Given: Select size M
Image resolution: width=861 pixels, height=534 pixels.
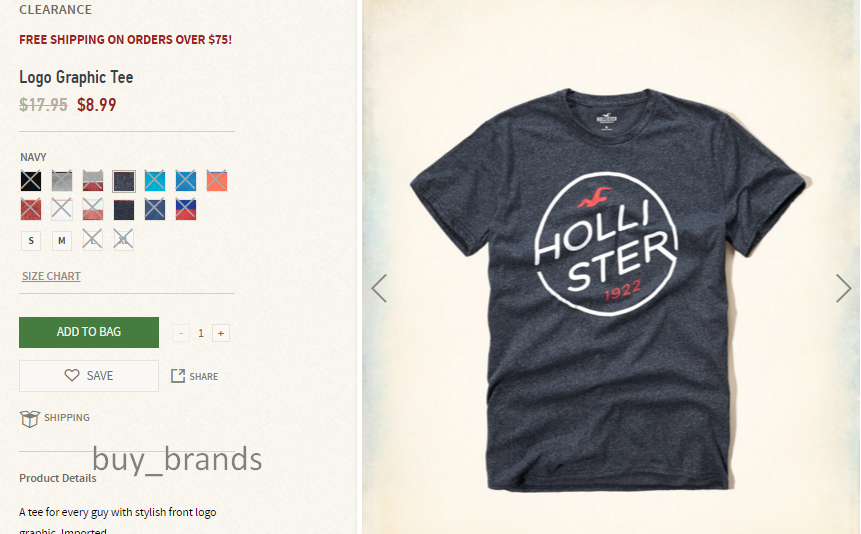Looking at the screenshot, I should coord(62,241).
